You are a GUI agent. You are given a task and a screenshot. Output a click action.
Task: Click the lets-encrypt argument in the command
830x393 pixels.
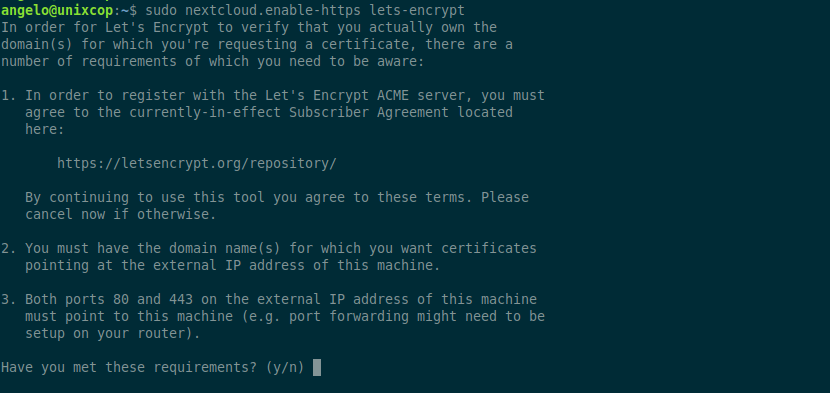pyautogui.click(x=417, y=10)
